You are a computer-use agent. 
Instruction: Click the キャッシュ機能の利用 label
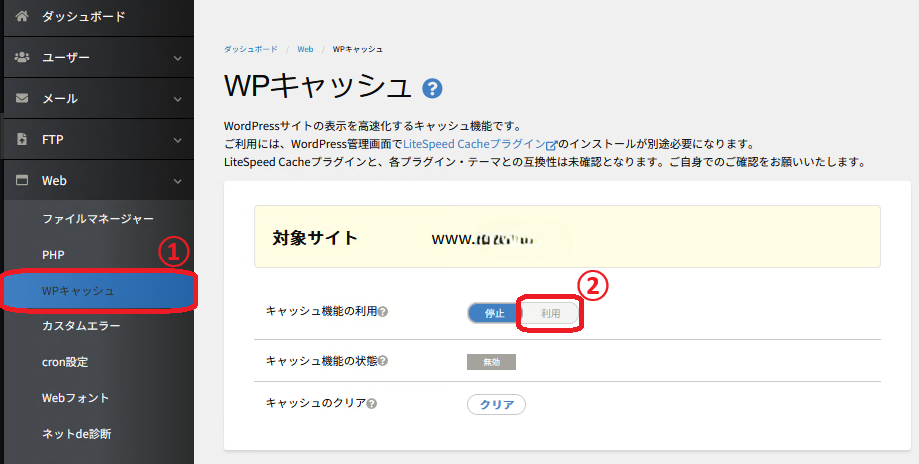(x=321, y=311)
